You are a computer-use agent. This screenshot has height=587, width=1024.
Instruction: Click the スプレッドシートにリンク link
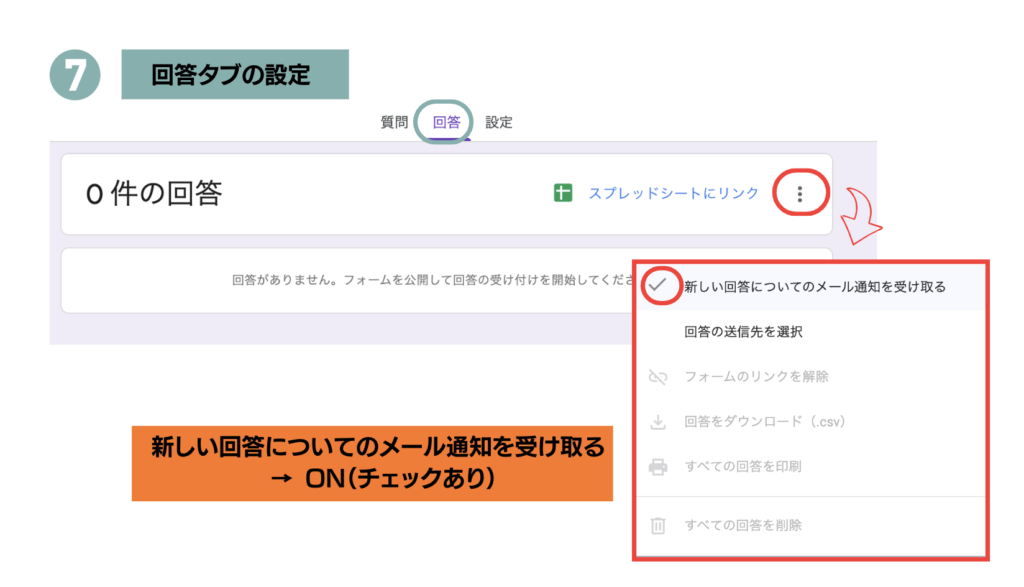click(x=673, y=193)
